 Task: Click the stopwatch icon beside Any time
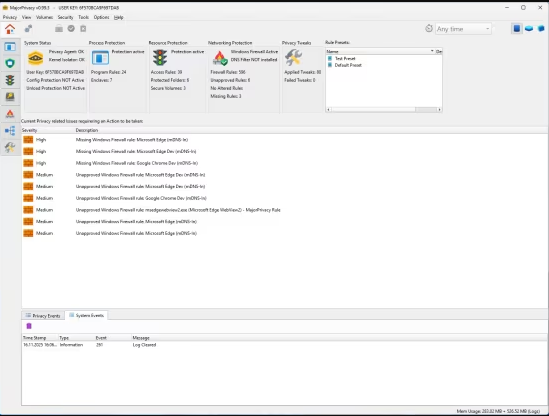[429, 29]
